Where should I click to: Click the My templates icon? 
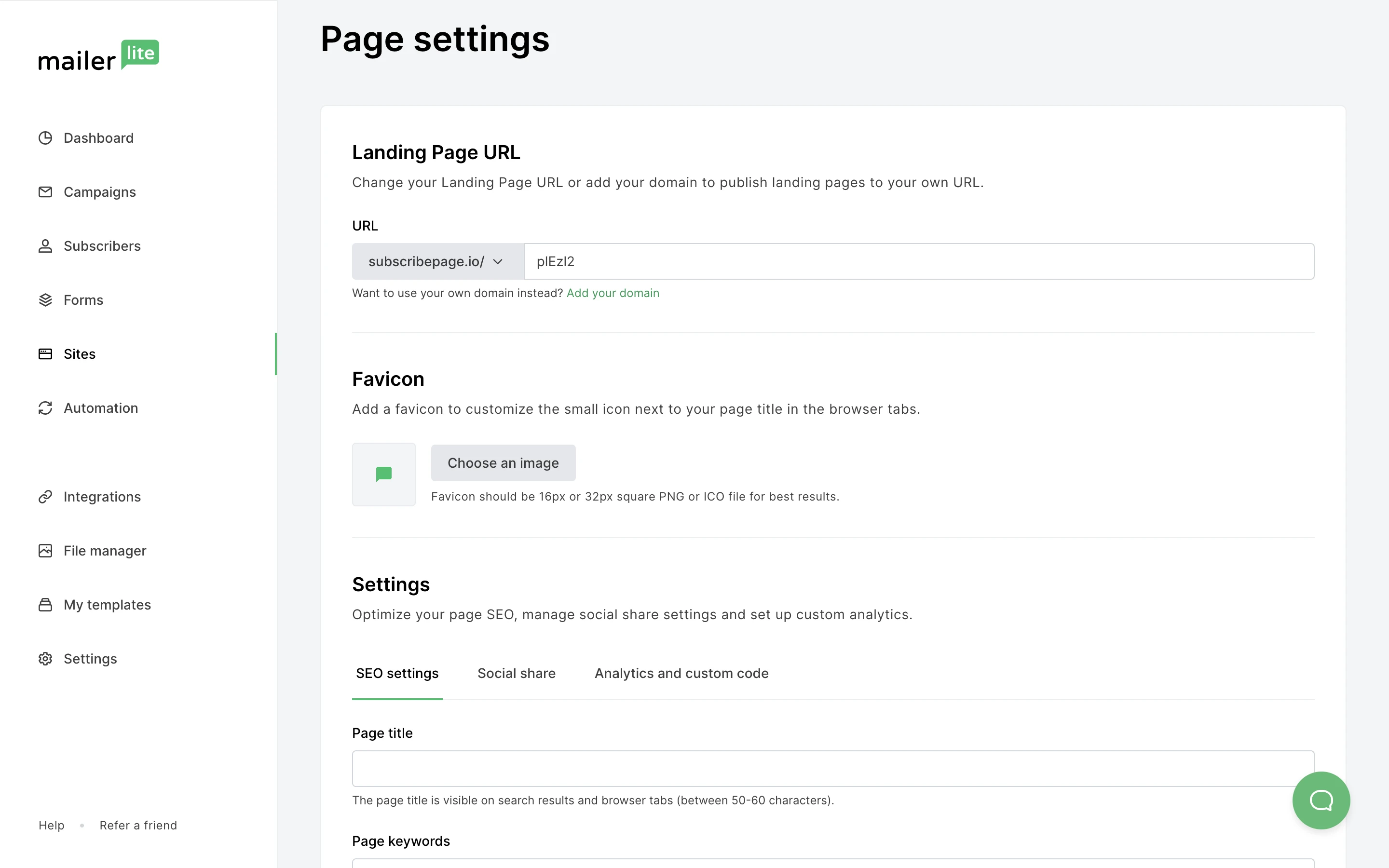[x=45, y=605]
